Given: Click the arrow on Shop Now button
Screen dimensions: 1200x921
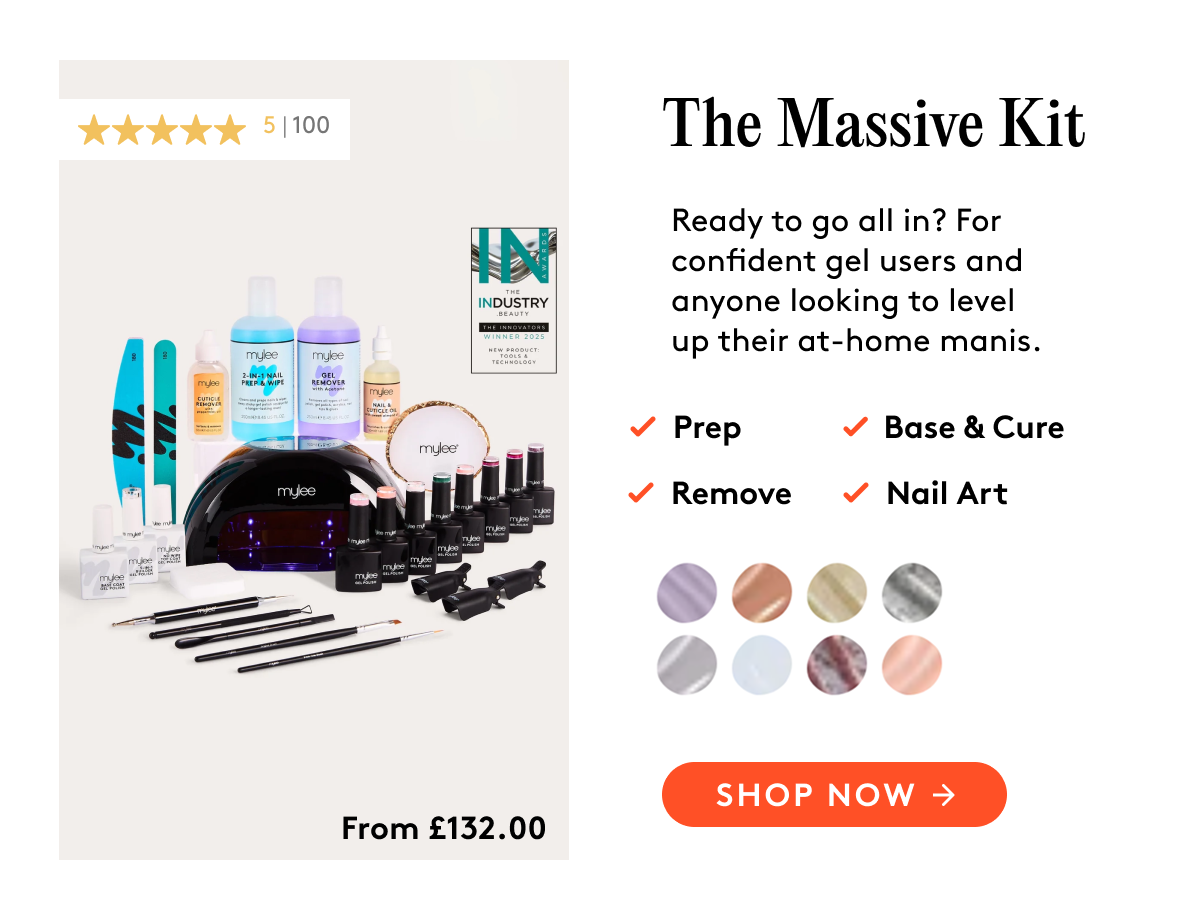Looking at the screenshot, I should 943,795.
